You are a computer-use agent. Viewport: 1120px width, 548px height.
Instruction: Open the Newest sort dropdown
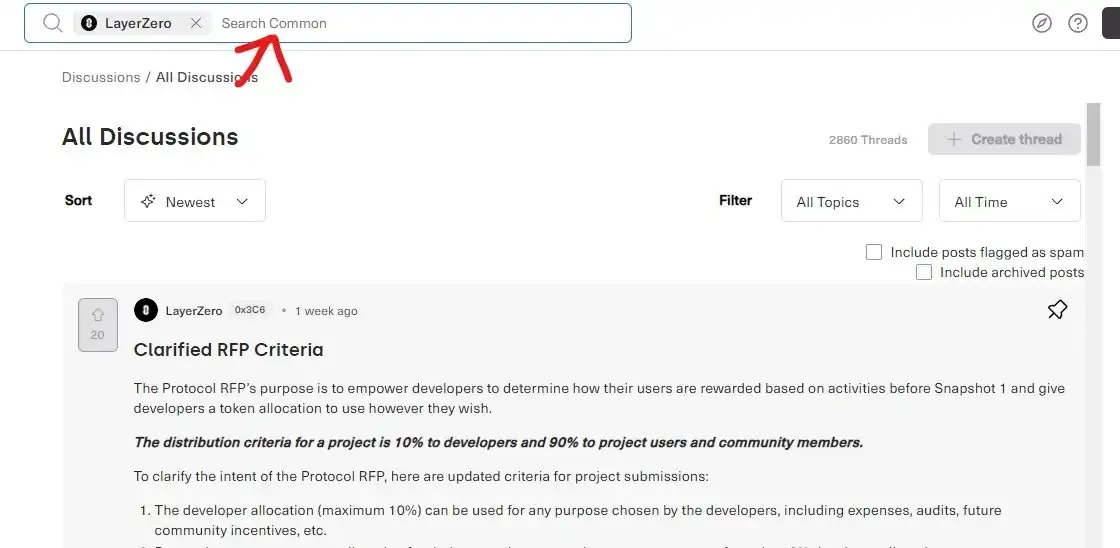[x=195, y=201]
